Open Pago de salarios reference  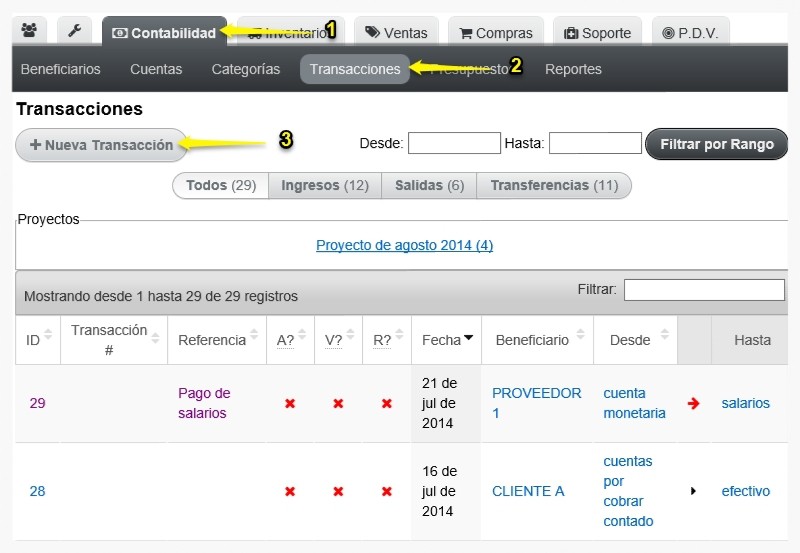(x=204, y=403)
